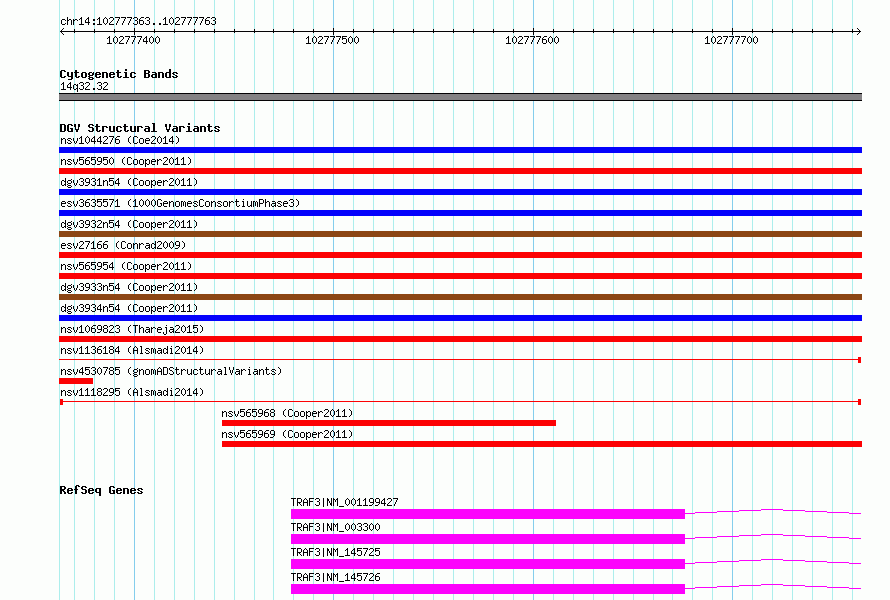The image size is (890, 600).
Task: Click variant label dgv3933n54 (Cooper2011)
Action: tap(129, 287)
